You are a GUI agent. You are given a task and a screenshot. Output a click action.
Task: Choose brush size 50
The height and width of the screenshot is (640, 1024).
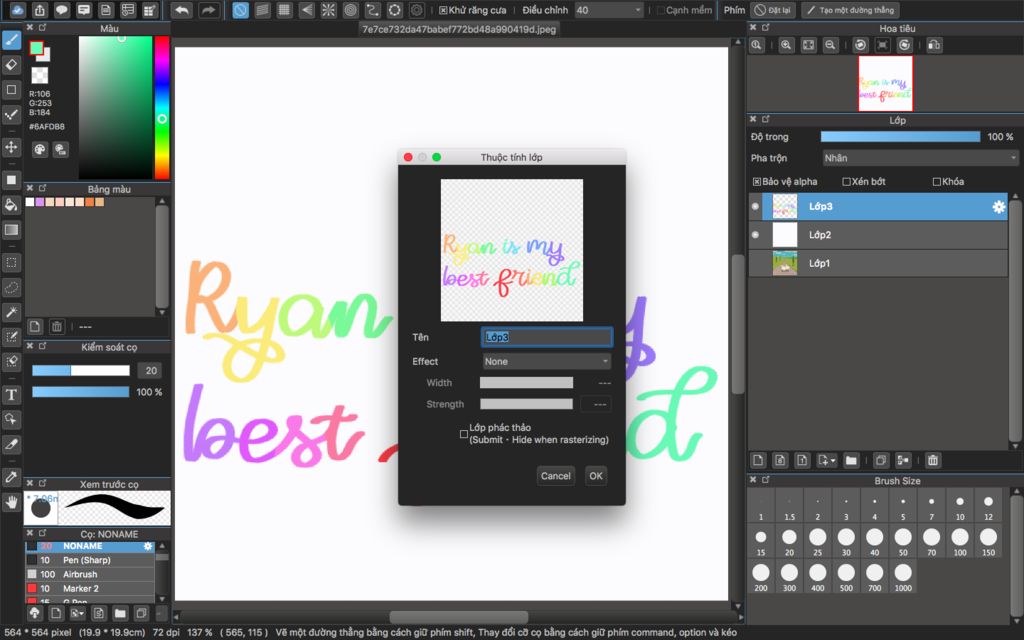point(903,541)
